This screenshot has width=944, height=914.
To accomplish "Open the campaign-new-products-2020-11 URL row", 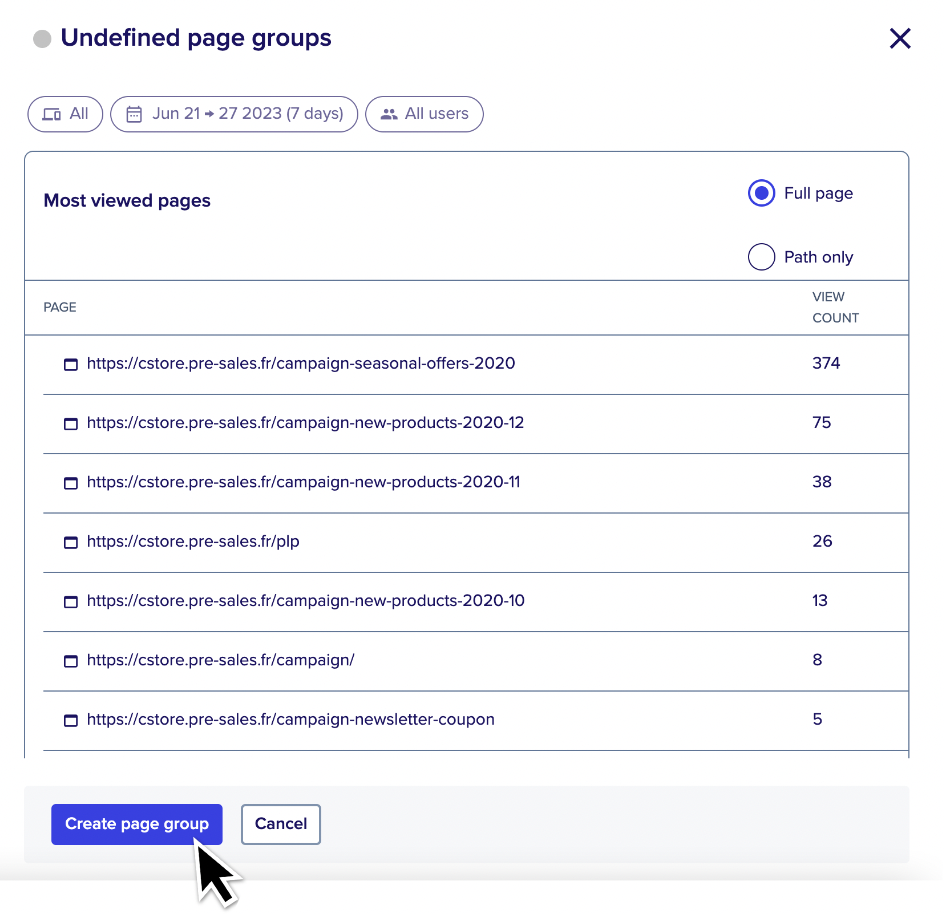I will 476,483.
